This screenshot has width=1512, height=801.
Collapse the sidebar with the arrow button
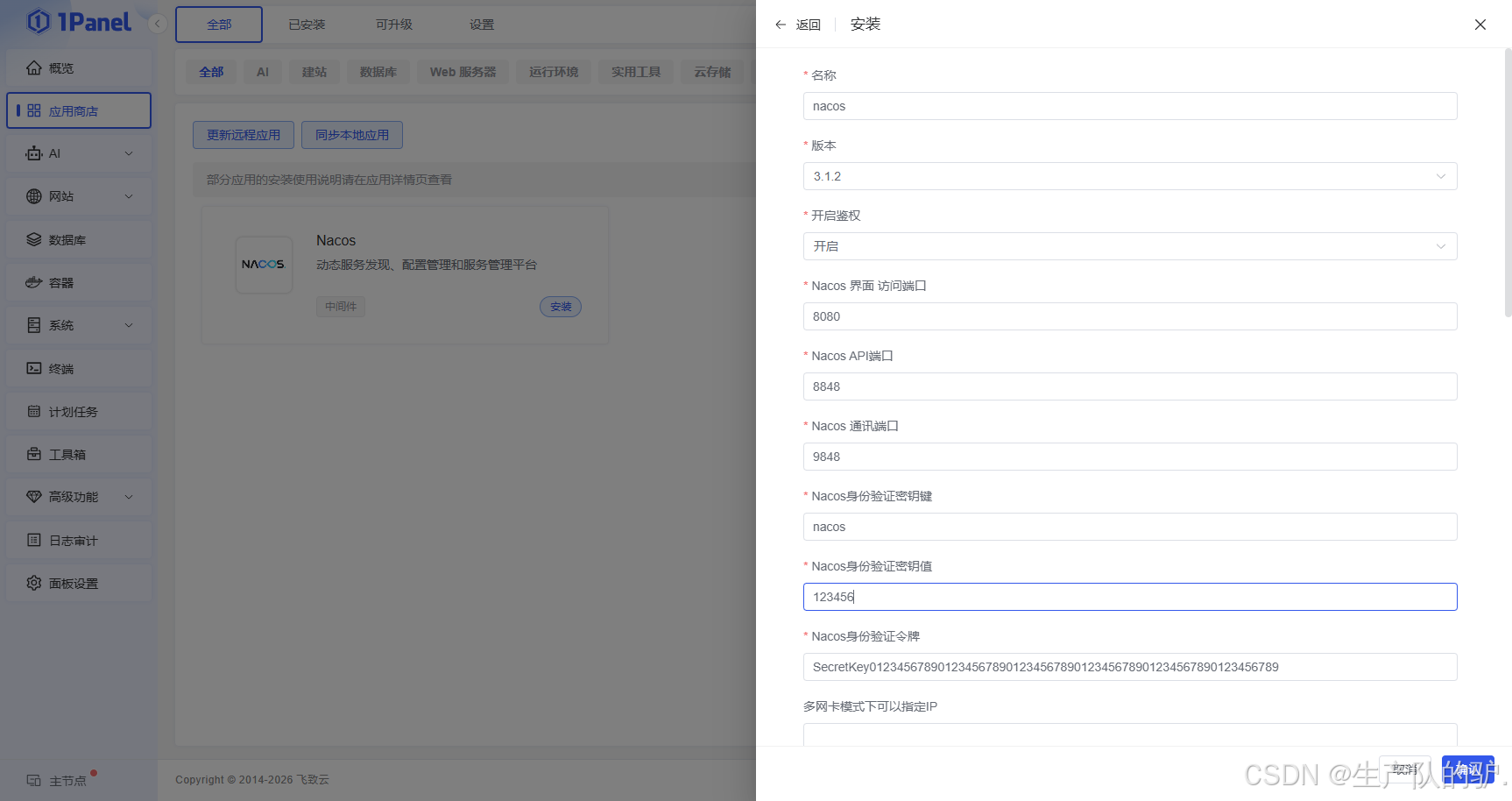pyautogui.click(x=158, y=24)
